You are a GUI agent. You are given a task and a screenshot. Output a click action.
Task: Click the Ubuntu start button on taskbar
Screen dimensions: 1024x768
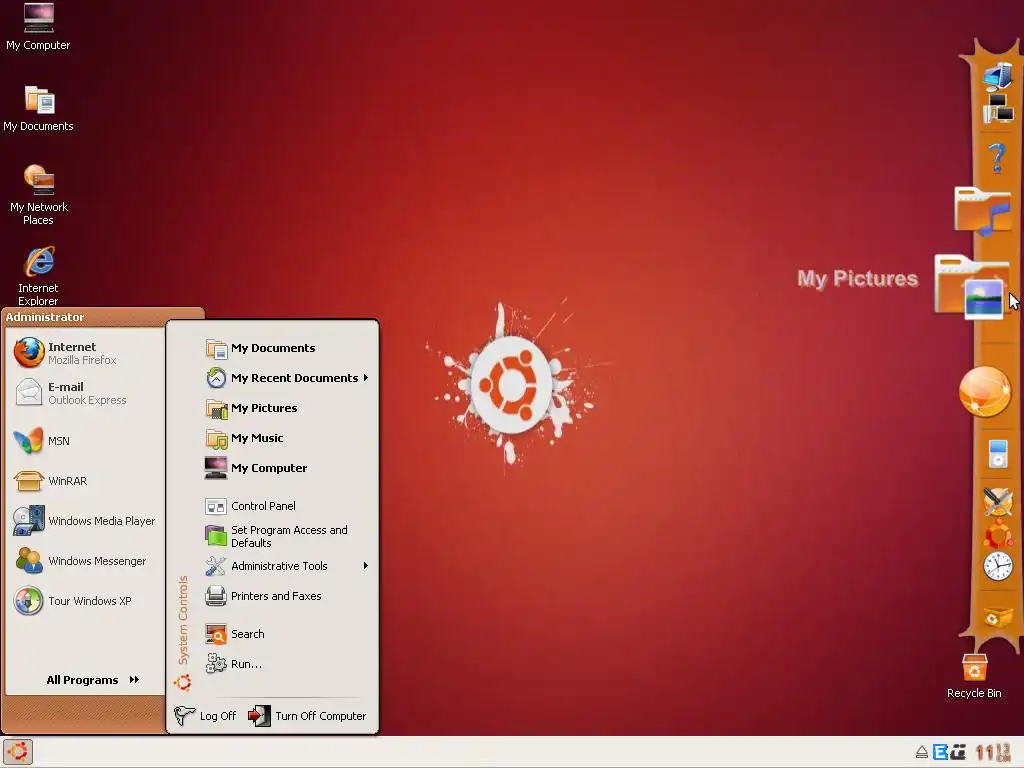[18, 752]
